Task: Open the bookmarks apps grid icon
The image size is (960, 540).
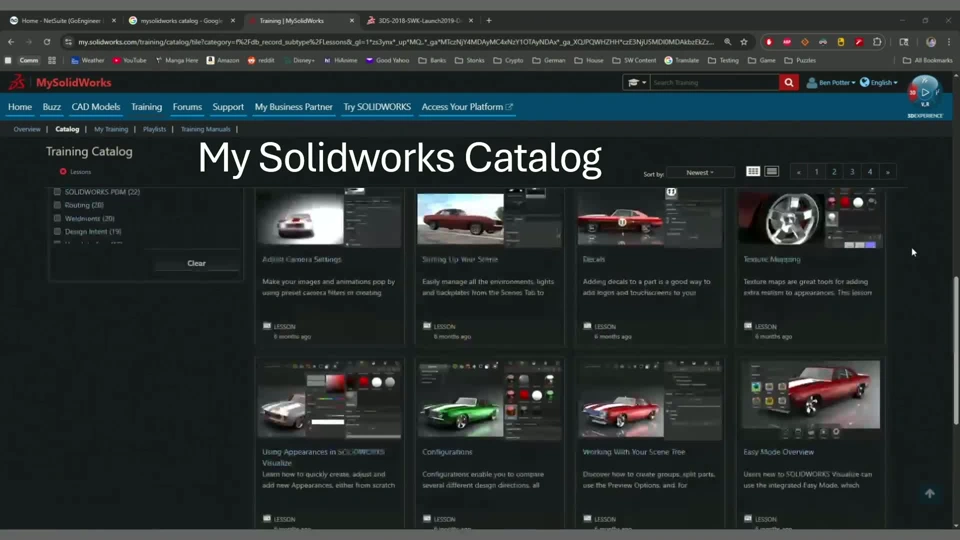Action: 52,61
